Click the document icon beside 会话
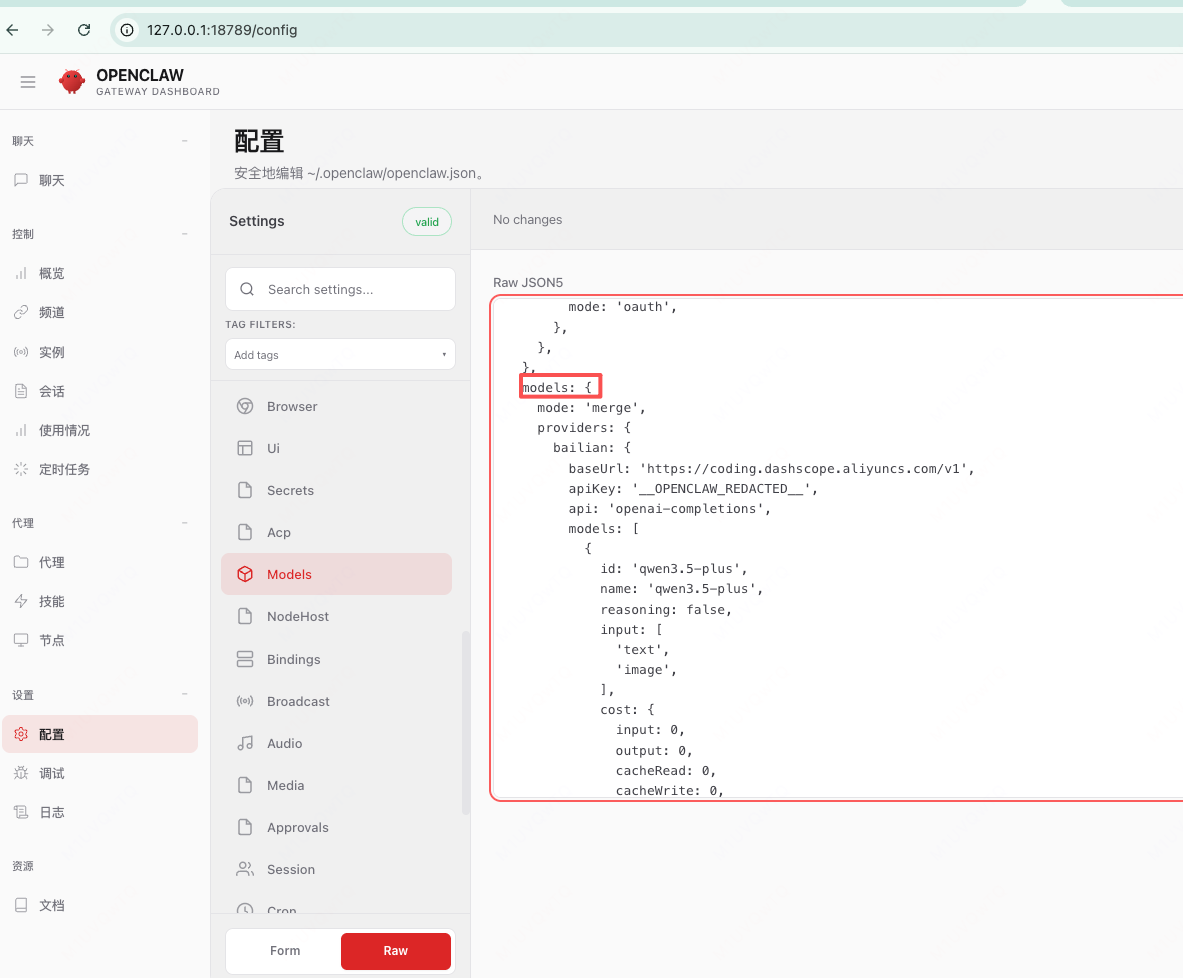Screen dimensions: 1183x978 point(21,391)
